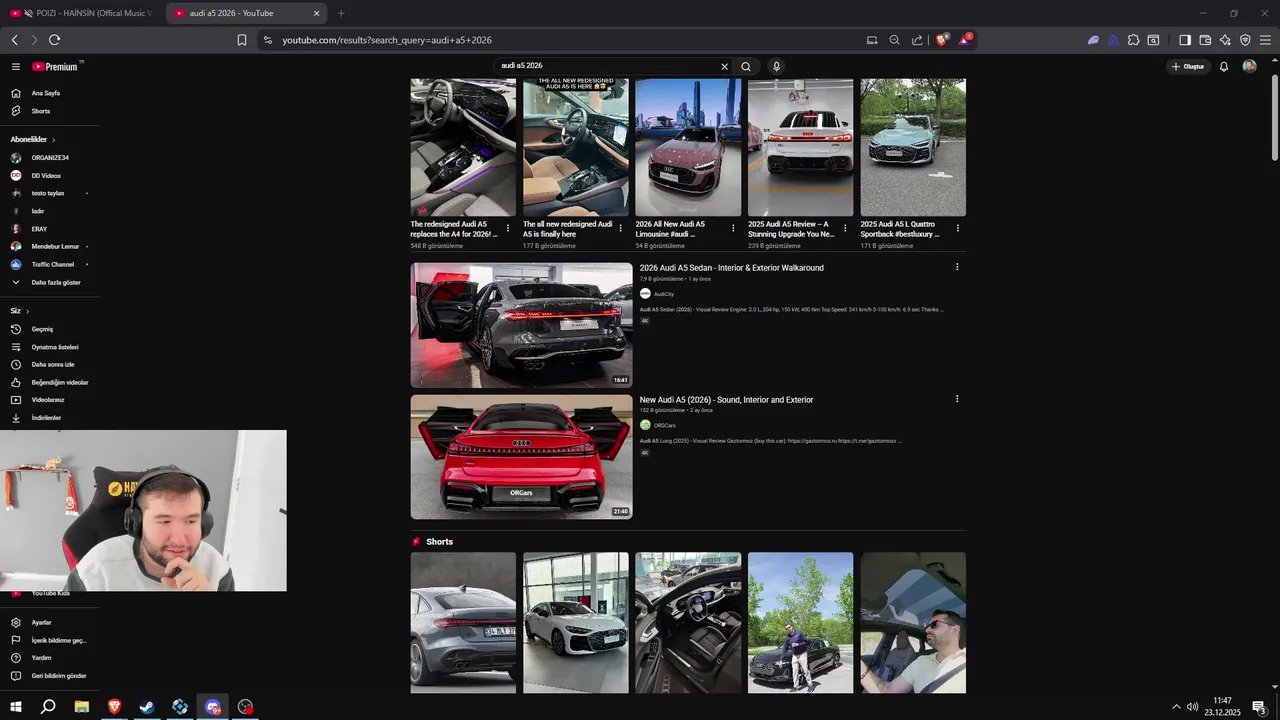Reload the page
Screen dimensions: 1280x720
(54, 40)
